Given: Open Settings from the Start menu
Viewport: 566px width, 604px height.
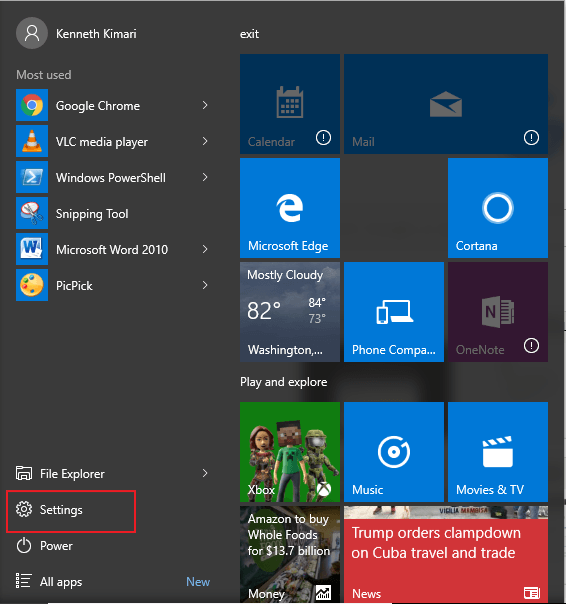Looking at the screenshot, I should point(71,510).
